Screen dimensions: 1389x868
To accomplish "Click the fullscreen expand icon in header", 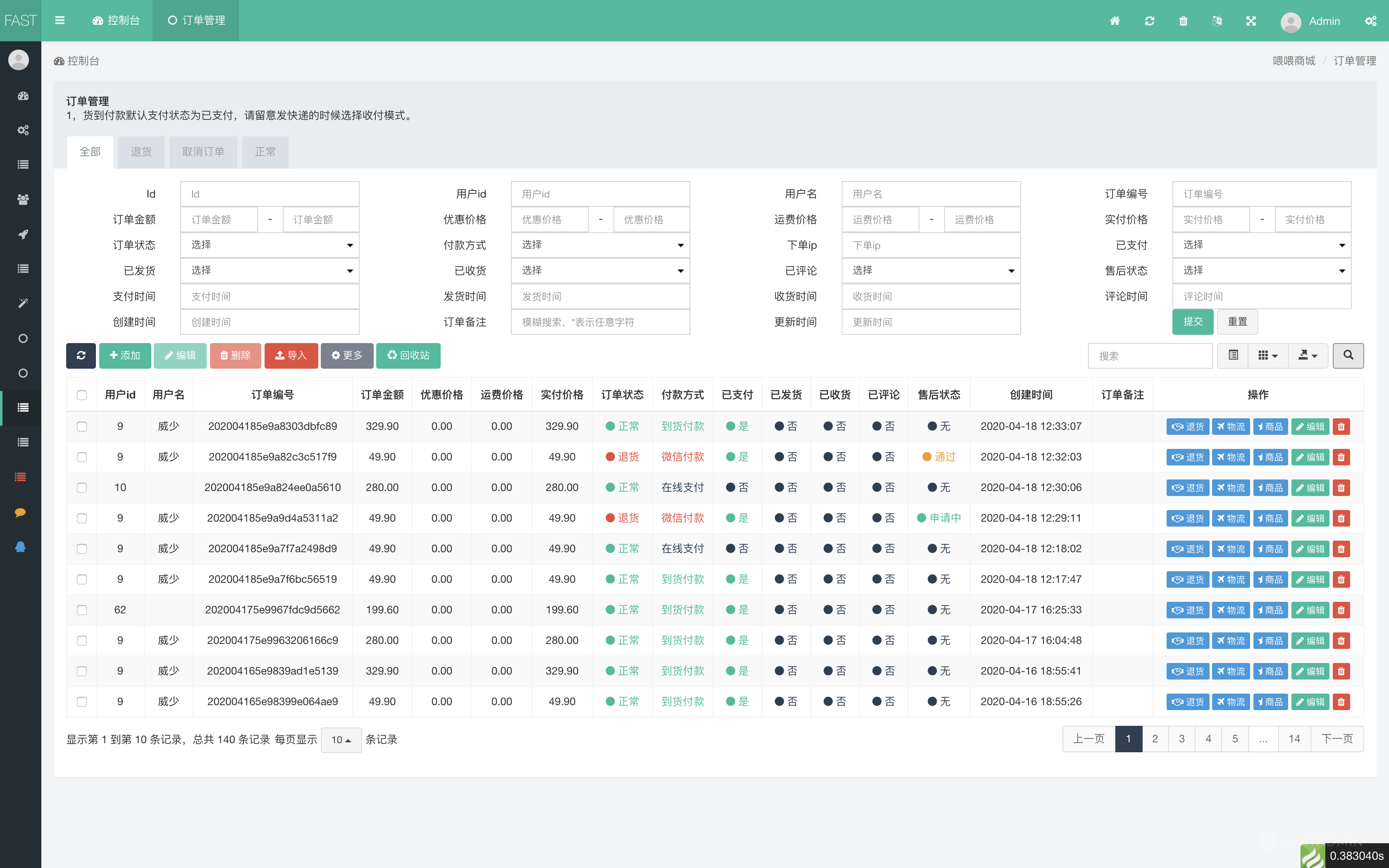I will [1251, 21].
